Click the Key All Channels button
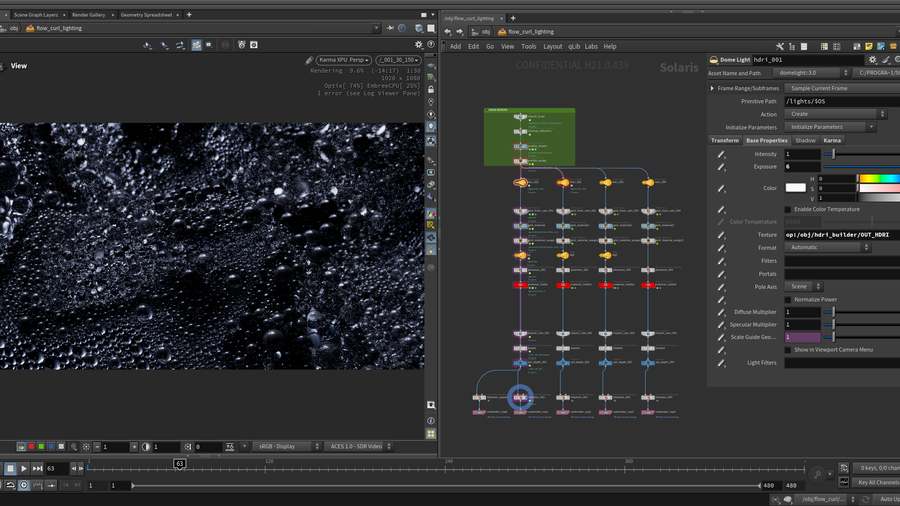Screen dimensions: 900x506 click(x=877, y=482)
